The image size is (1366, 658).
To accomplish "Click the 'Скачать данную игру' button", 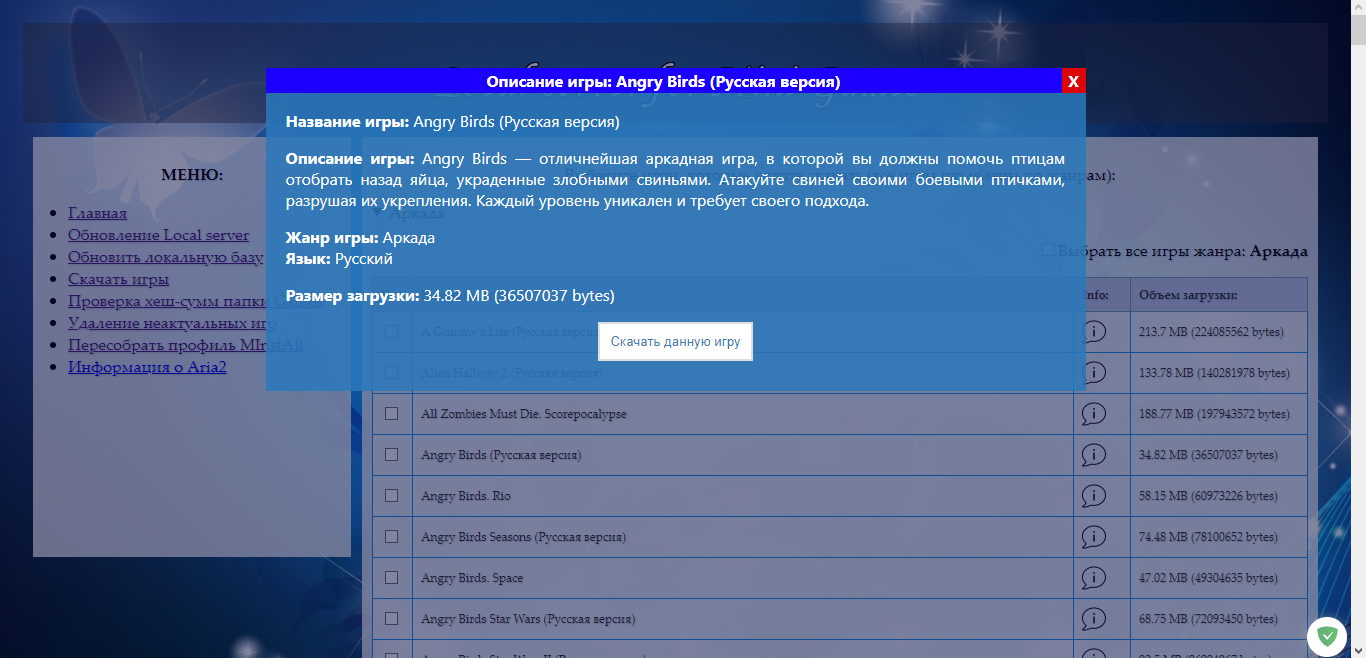I will click(x=676, y=341).
